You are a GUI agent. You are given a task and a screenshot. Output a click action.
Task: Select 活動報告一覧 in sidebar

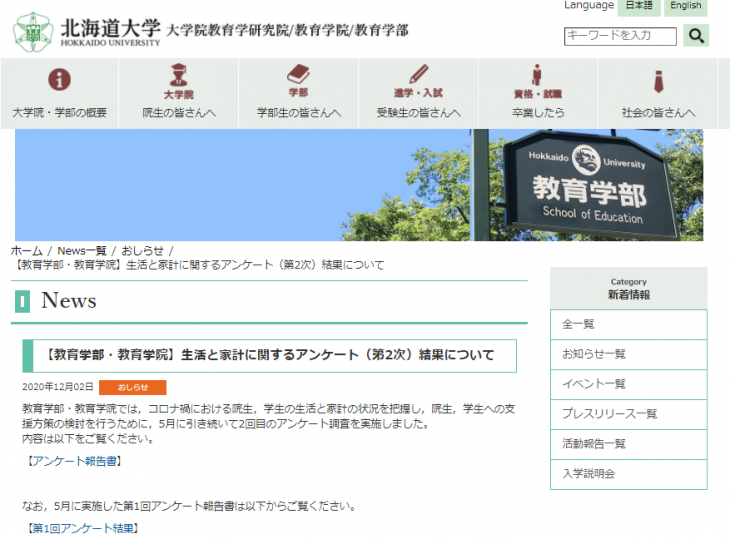coord(629,444)
